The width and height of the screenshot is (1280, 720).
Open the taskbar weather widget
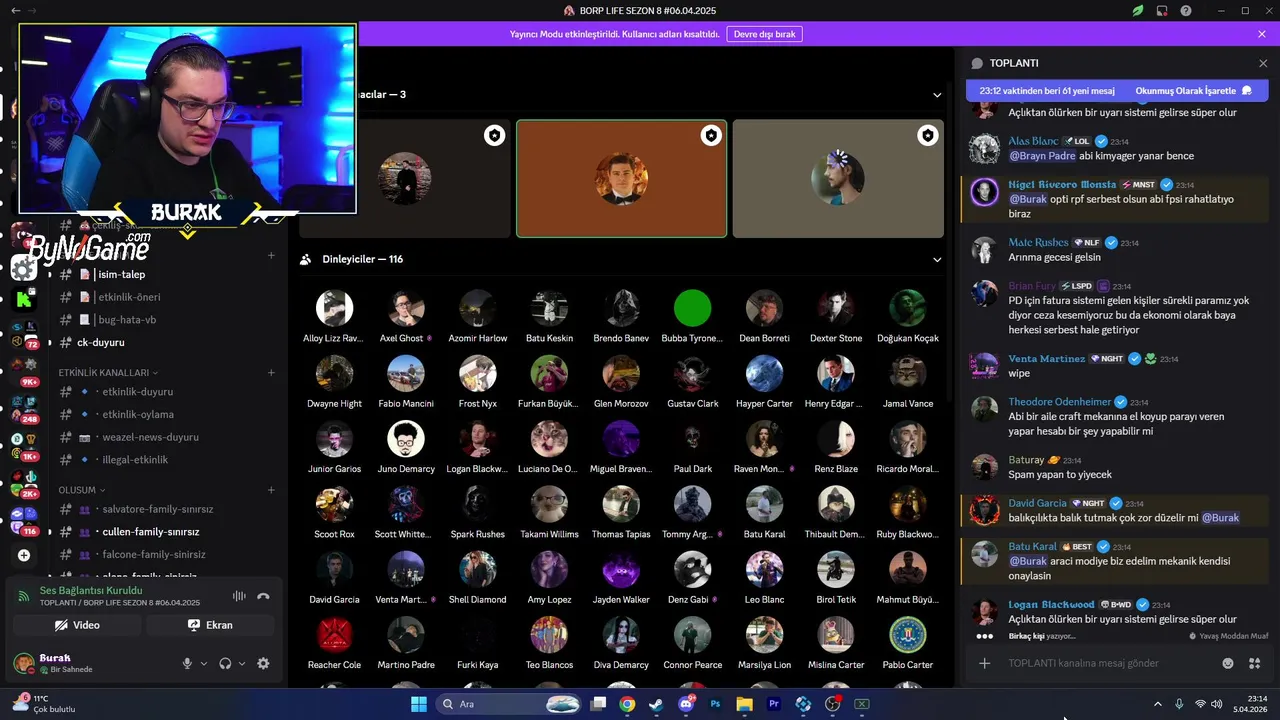coord(45,704)
